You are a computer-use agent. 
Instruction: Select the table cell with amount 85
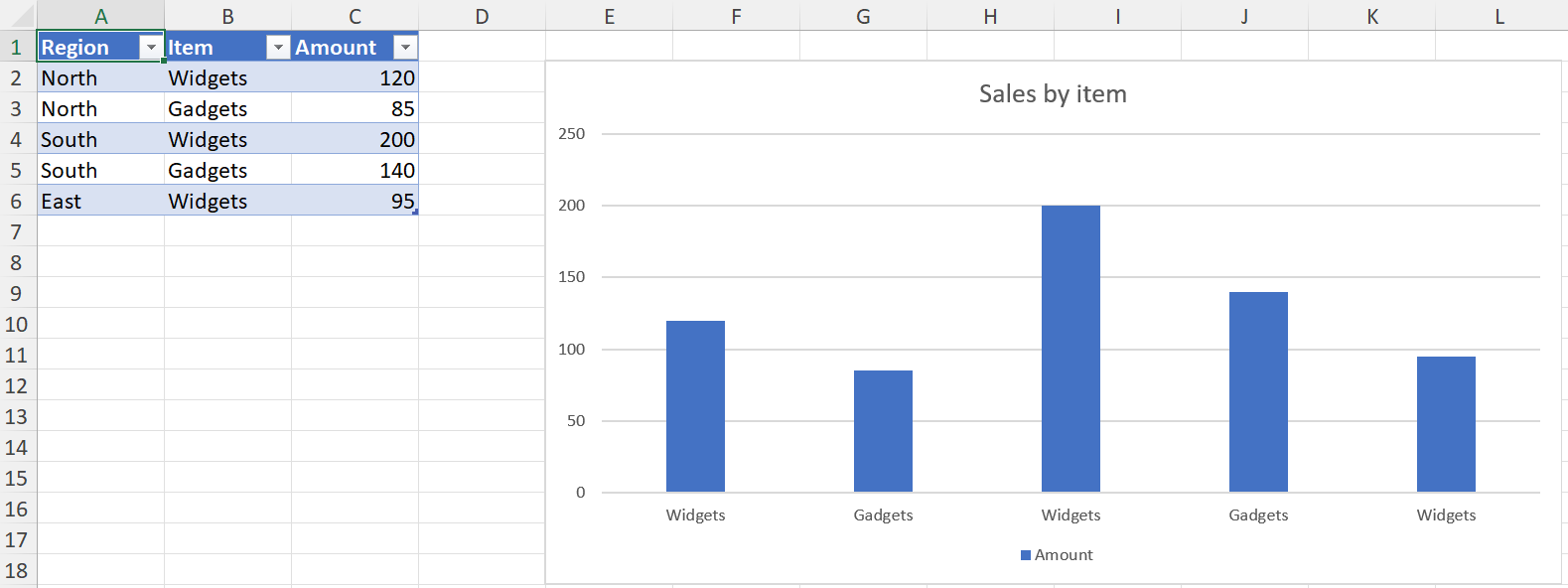coord(355,108)
